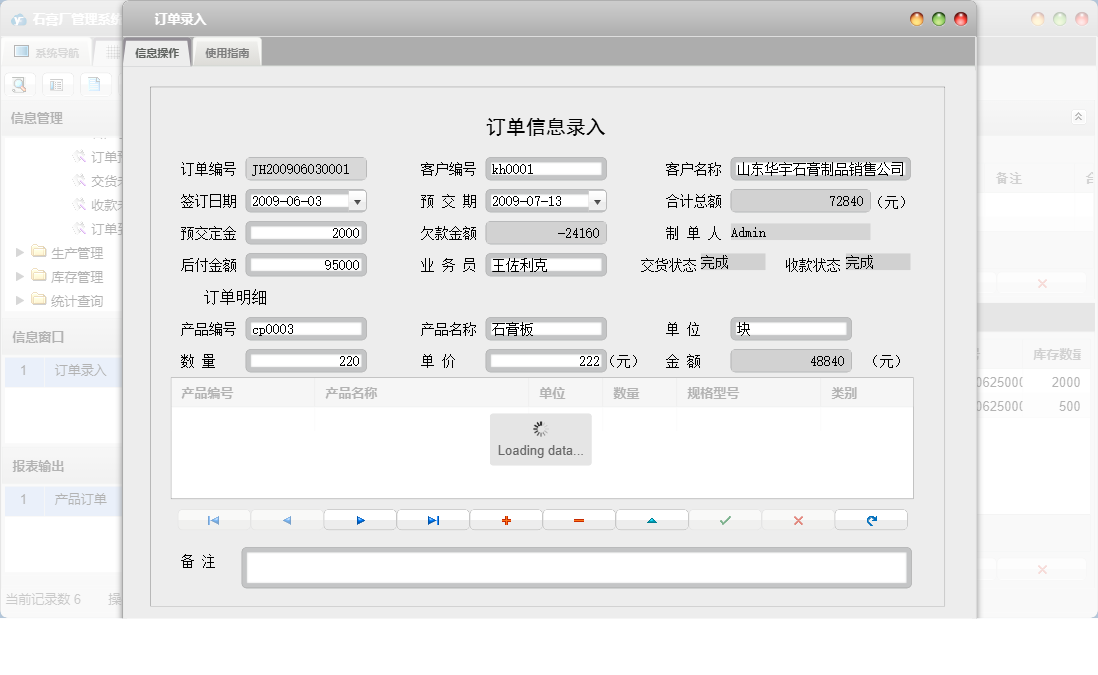
Task: Confirm changes with the green check icon
Action: tap(724, 519)
